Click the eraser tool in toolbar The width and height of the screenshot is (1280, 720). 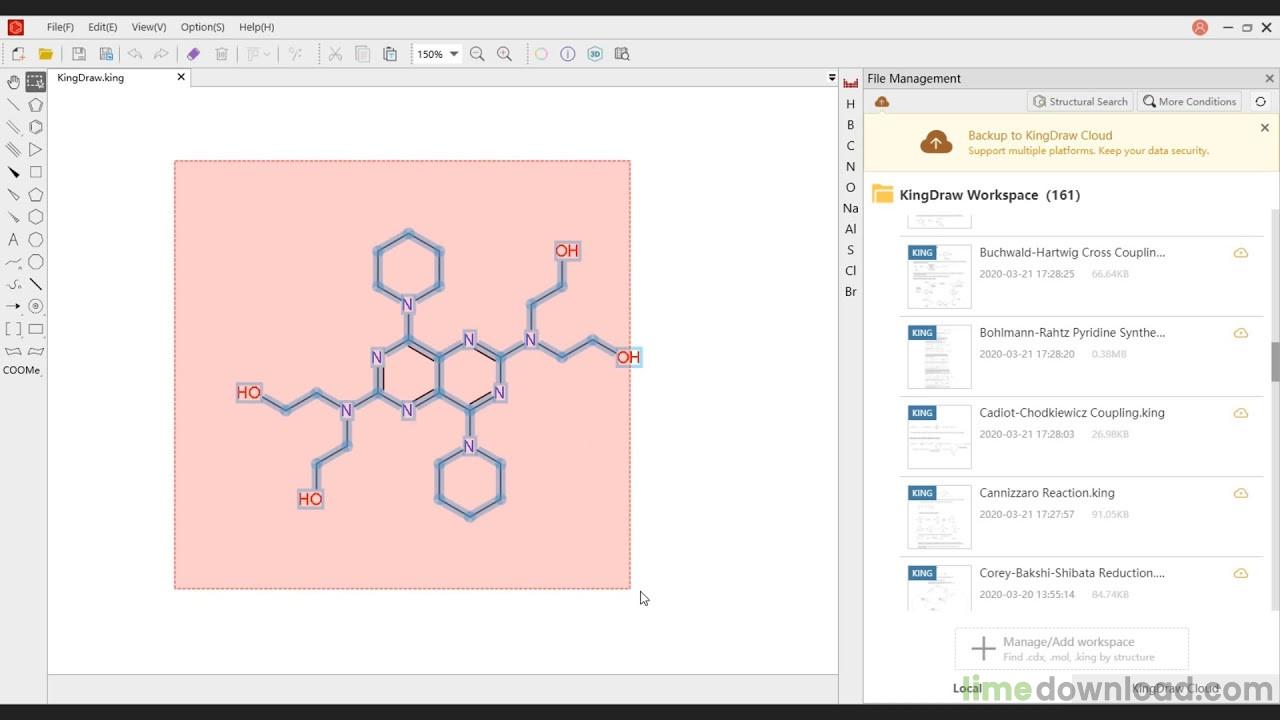pos(193,54)
